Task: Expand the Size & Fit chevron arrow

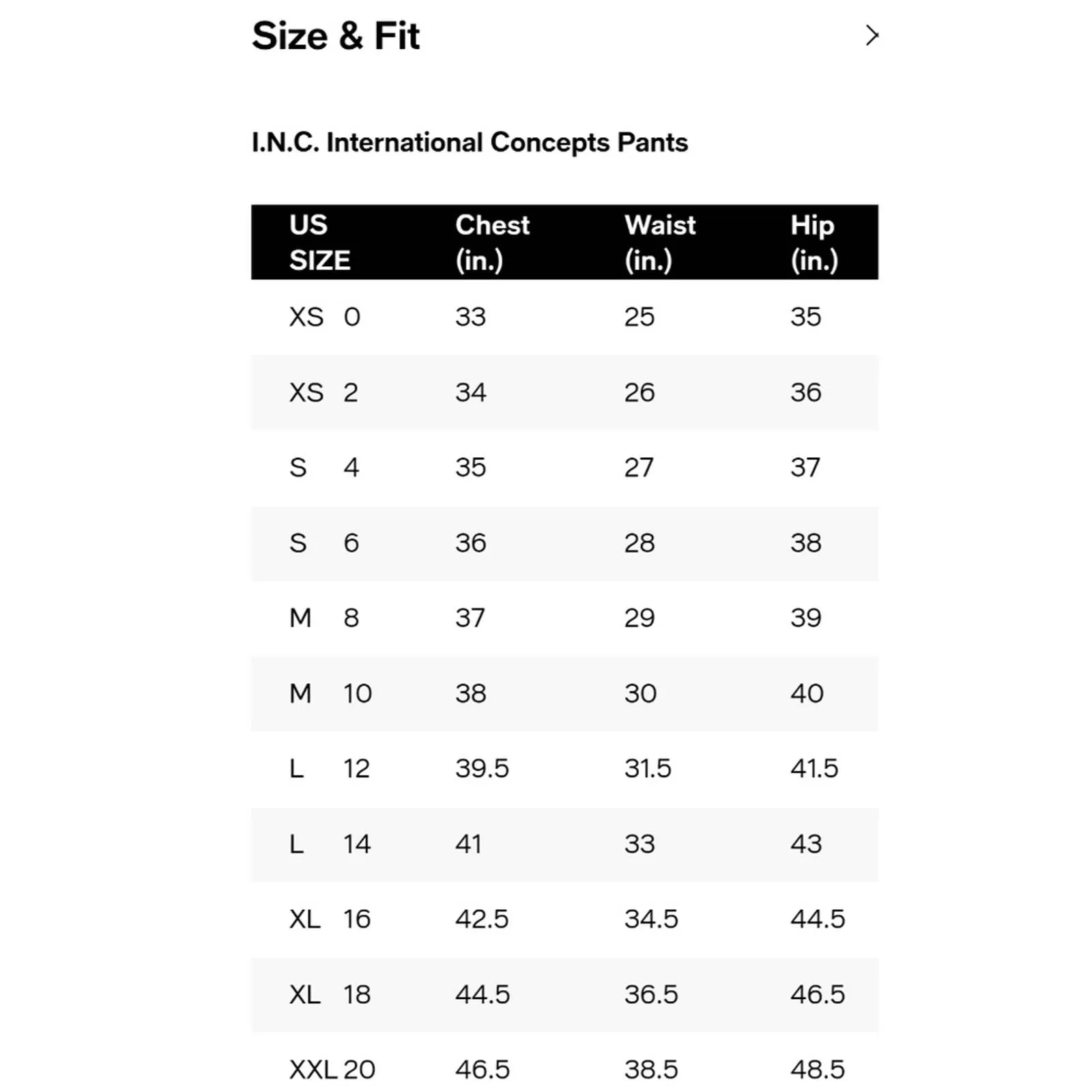Action: coord(872,35)
